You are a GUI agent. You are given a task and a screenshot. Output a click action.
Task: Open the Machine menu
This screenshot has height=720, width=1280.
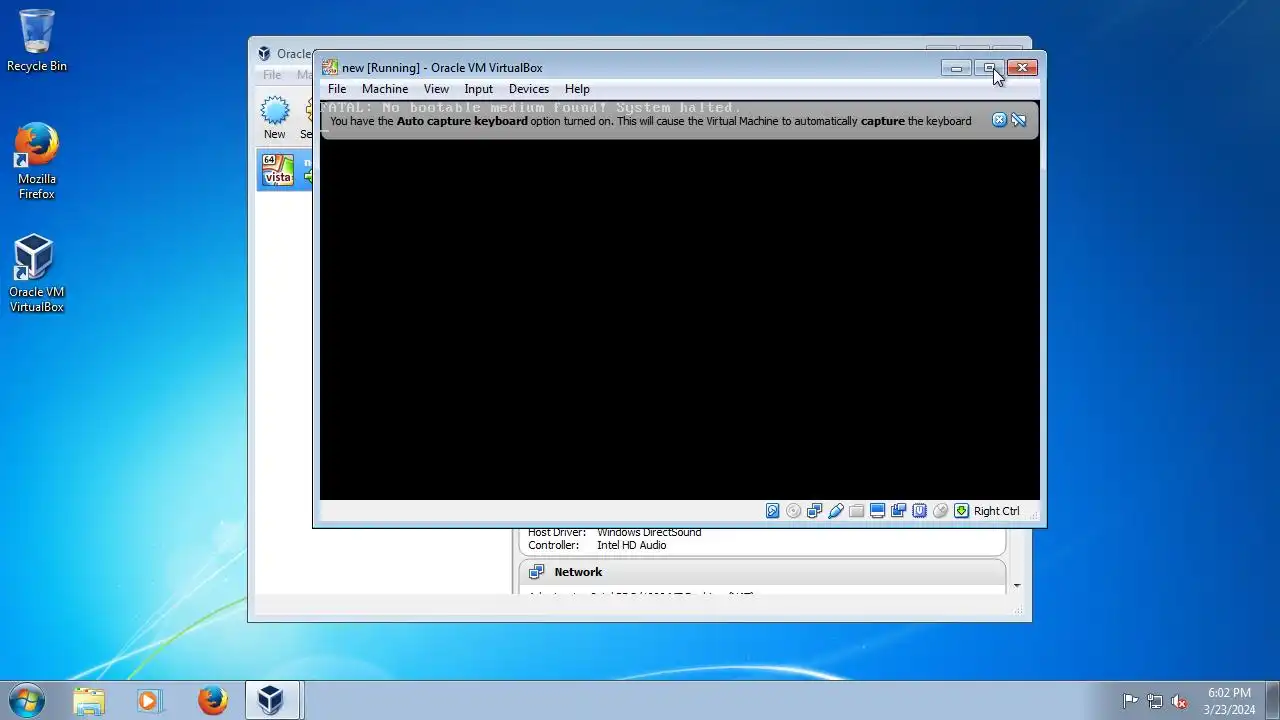click(x=385, y=89)
